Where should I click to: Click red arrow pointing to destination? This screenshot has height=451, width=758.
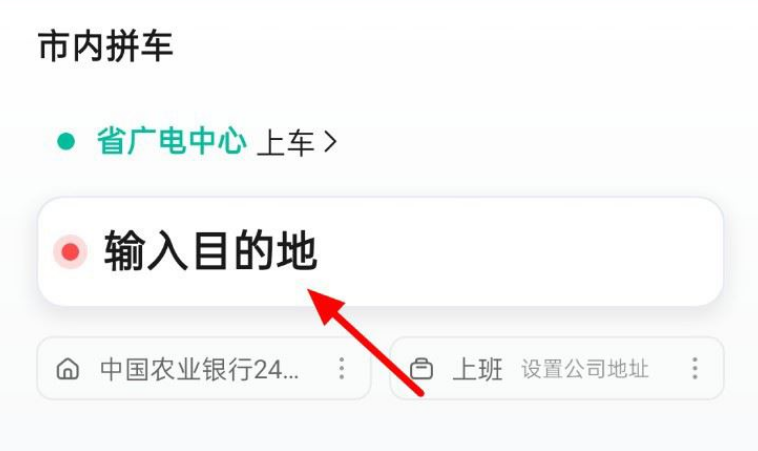tap(365, 341)
